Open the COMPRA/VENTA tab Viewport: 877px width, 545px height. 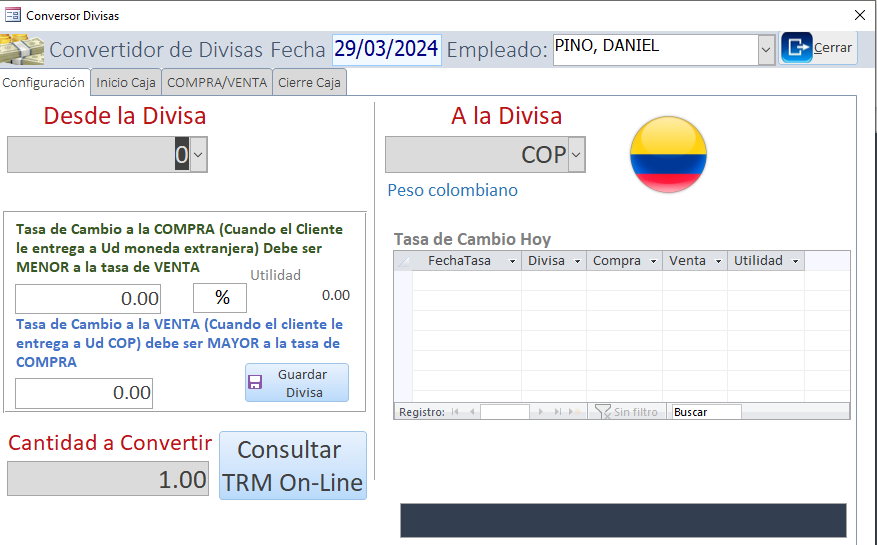pyautogui.click(x=217, y=82)
